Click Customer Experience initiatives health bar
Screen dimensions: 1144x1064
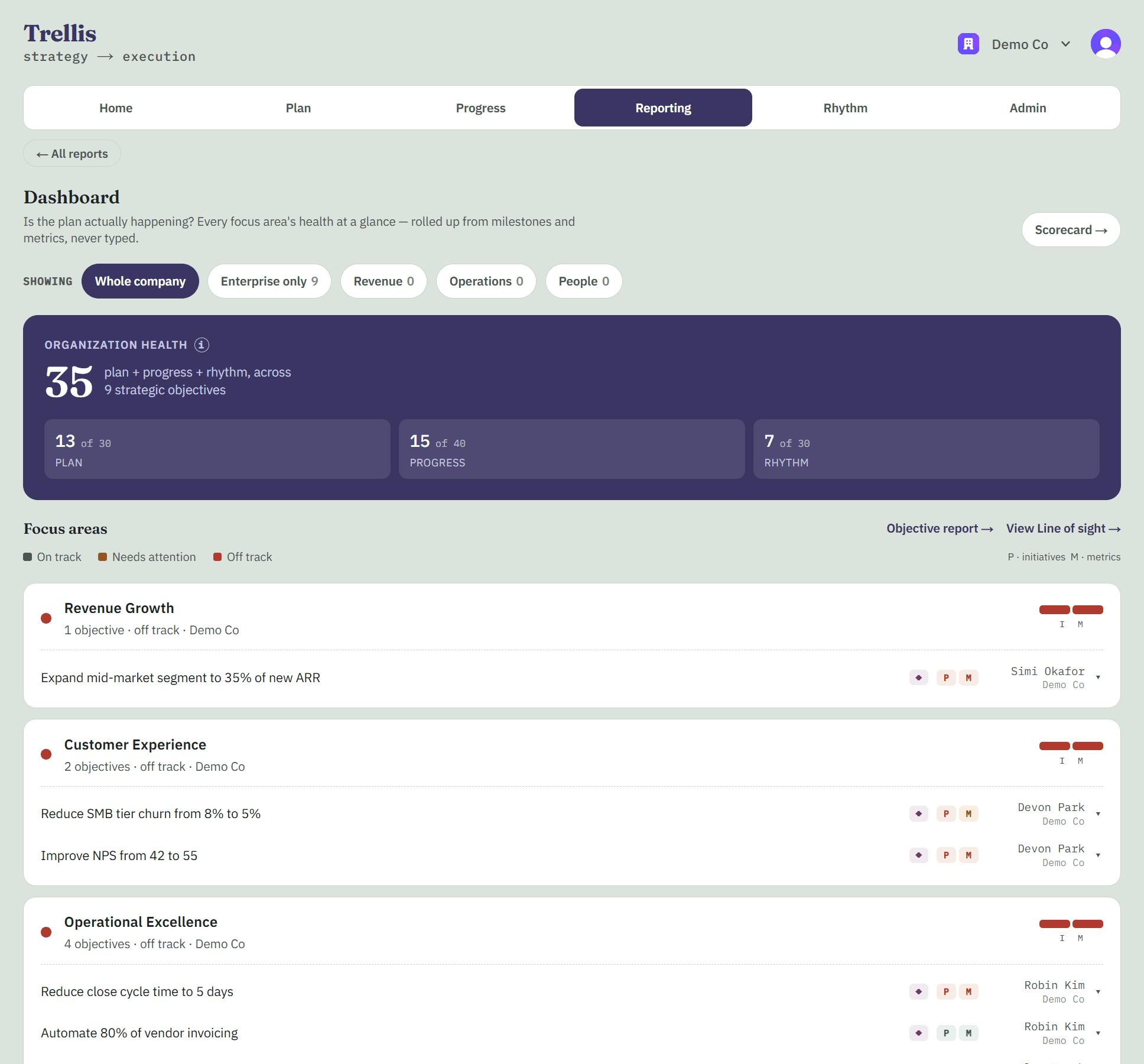(x=1054, y=746)
